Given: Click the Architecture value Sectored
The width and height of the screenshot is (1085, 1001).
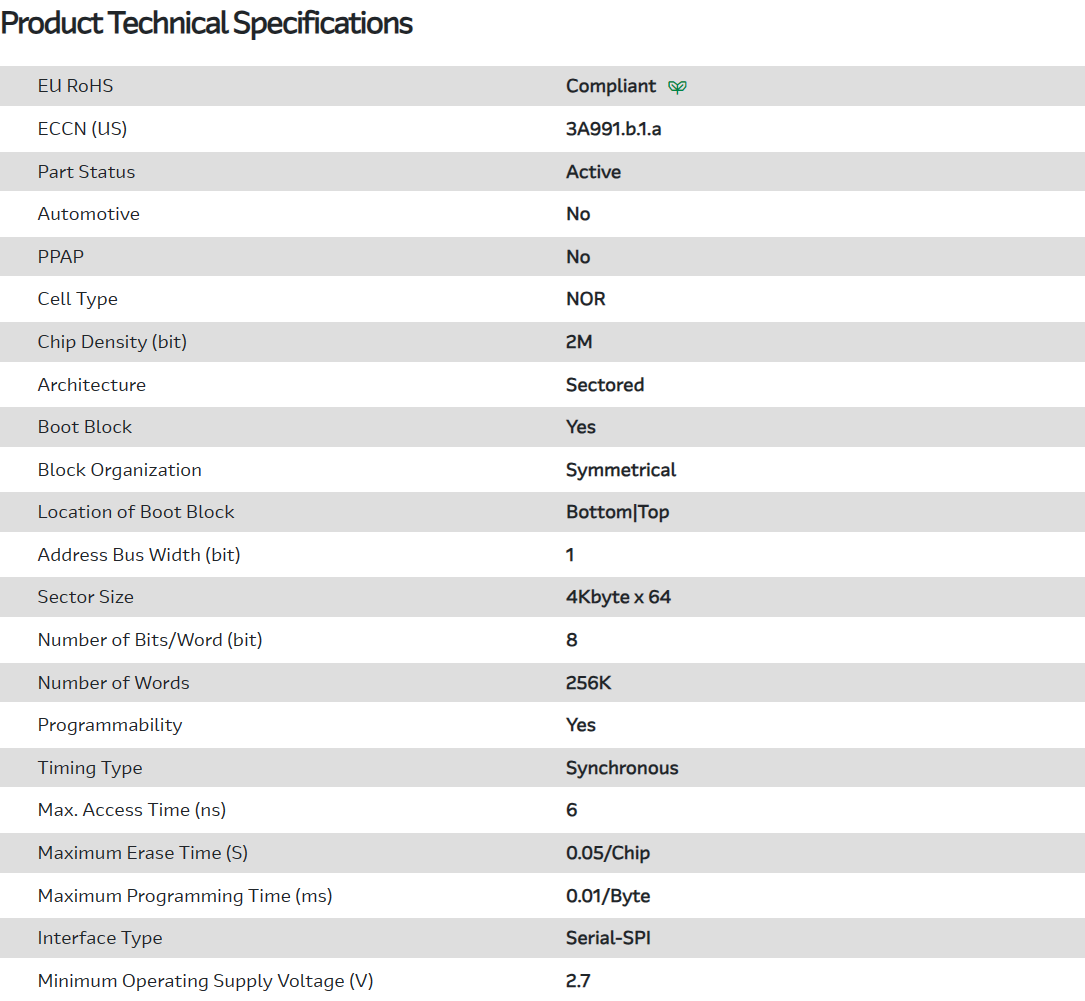Looking at the screenshot, I should click(x=604, y=385).
